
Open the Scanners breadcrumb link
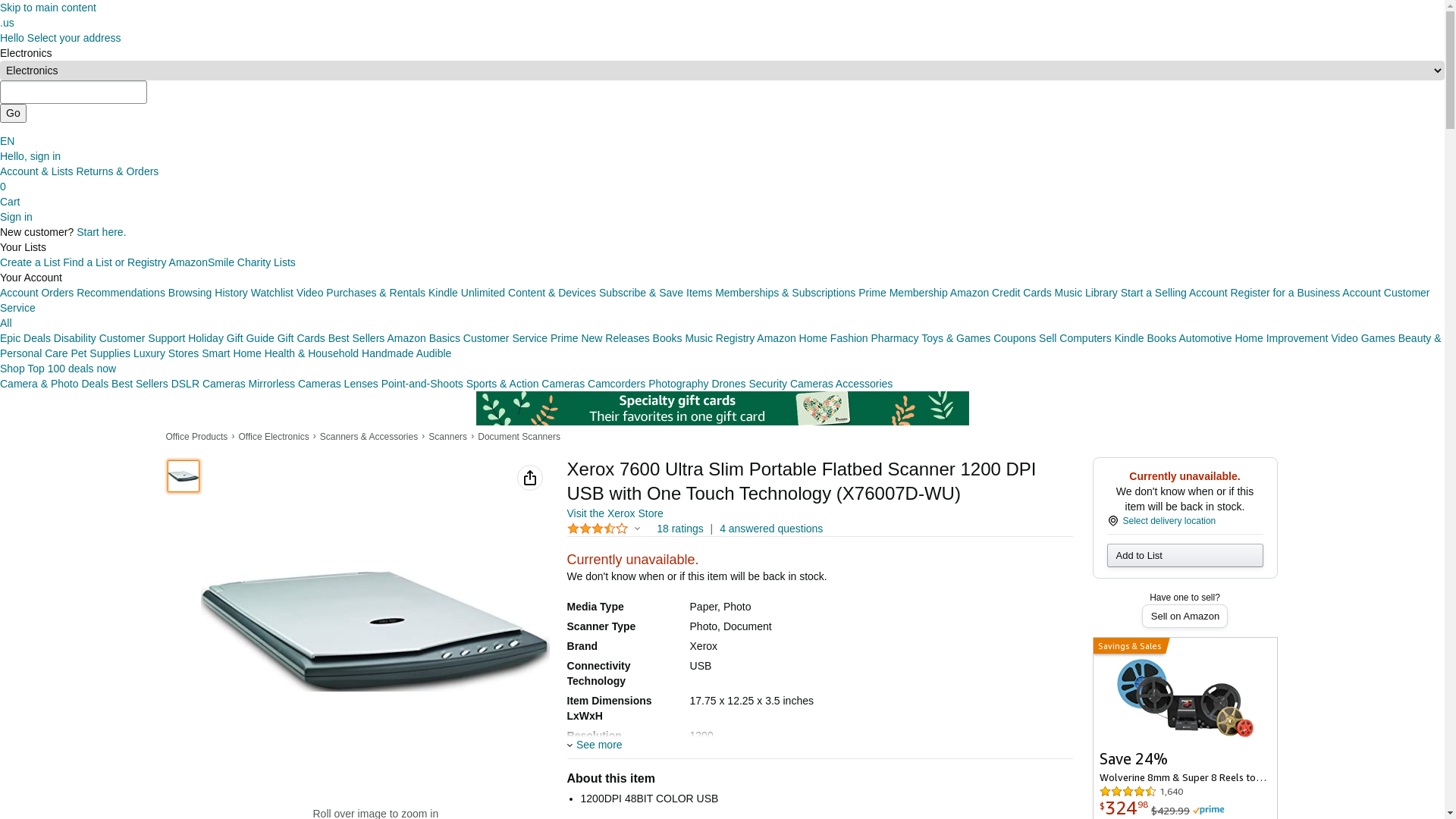[x=447, y=437]
